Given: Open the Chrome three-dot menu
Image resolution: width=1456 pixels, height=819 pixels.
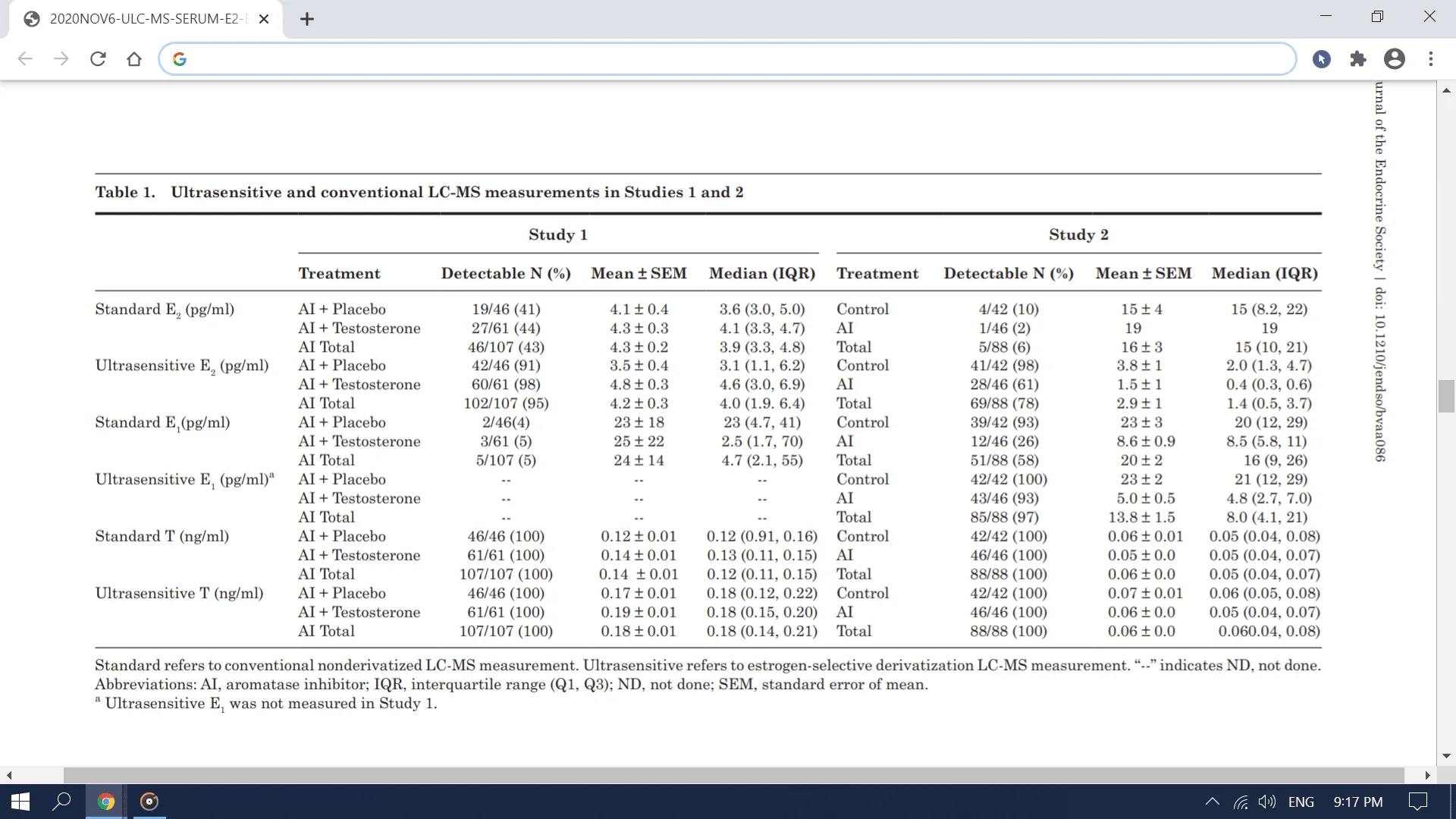Looking at the screenshot, I should pyautogui.click(x=1431, y=58).
